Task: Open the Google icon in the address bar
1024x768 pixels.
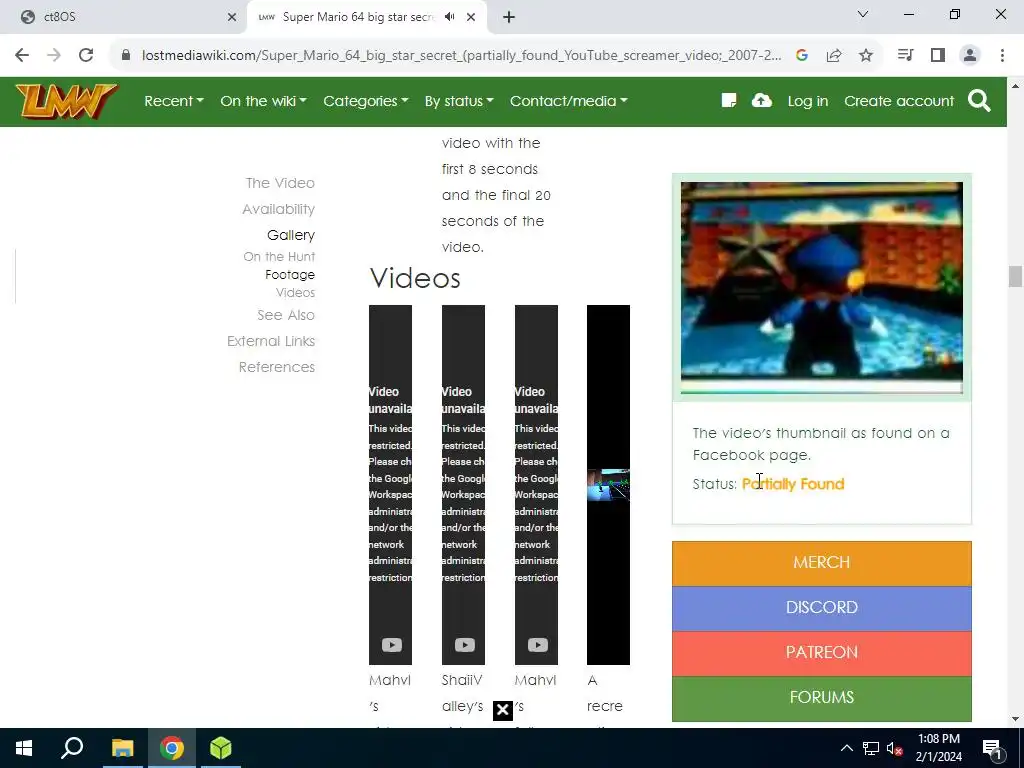Action: (x=802, y=56)
